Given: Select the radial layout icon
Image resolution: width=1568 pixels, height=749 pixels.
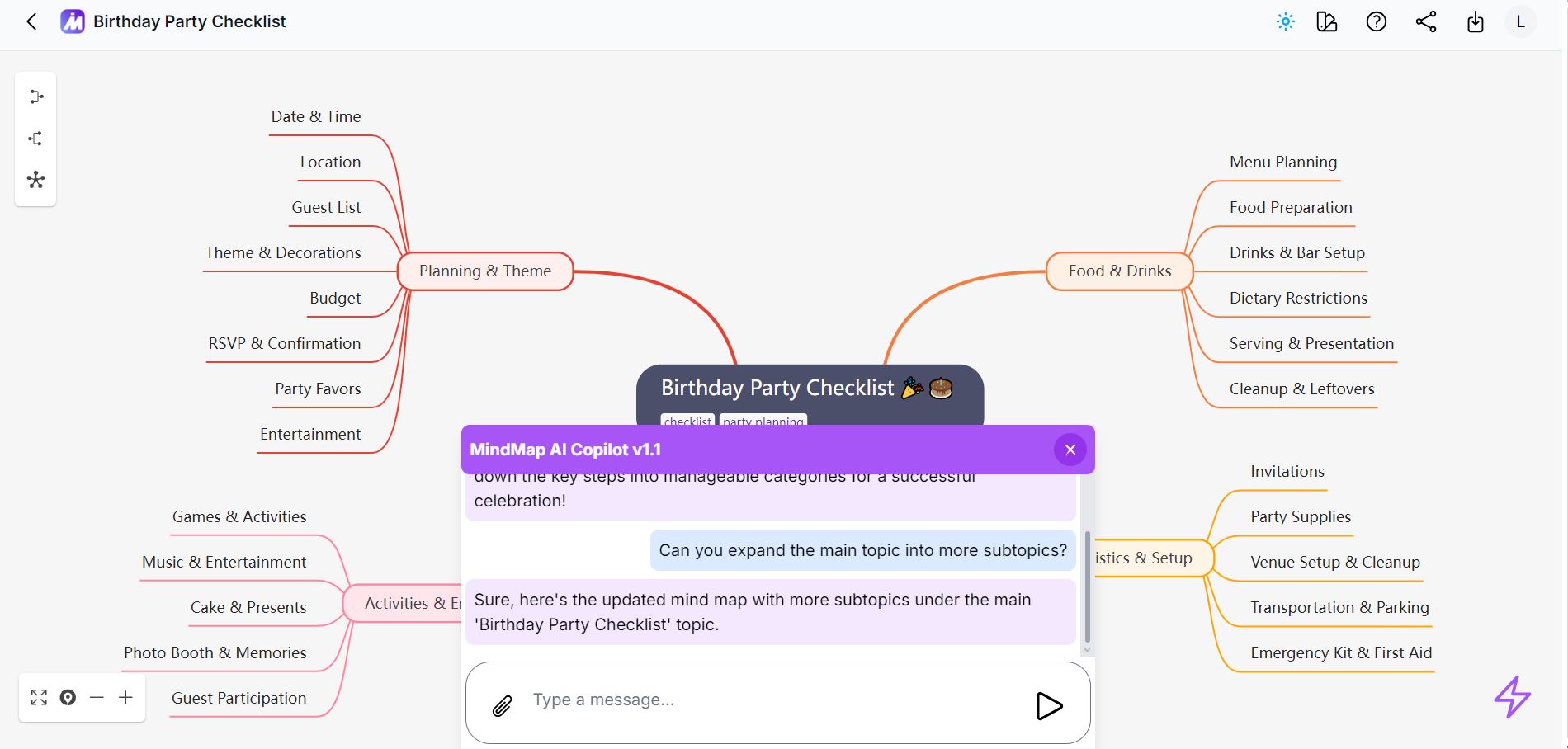Looking at the screenshot, I should click(x=35, y=180).
